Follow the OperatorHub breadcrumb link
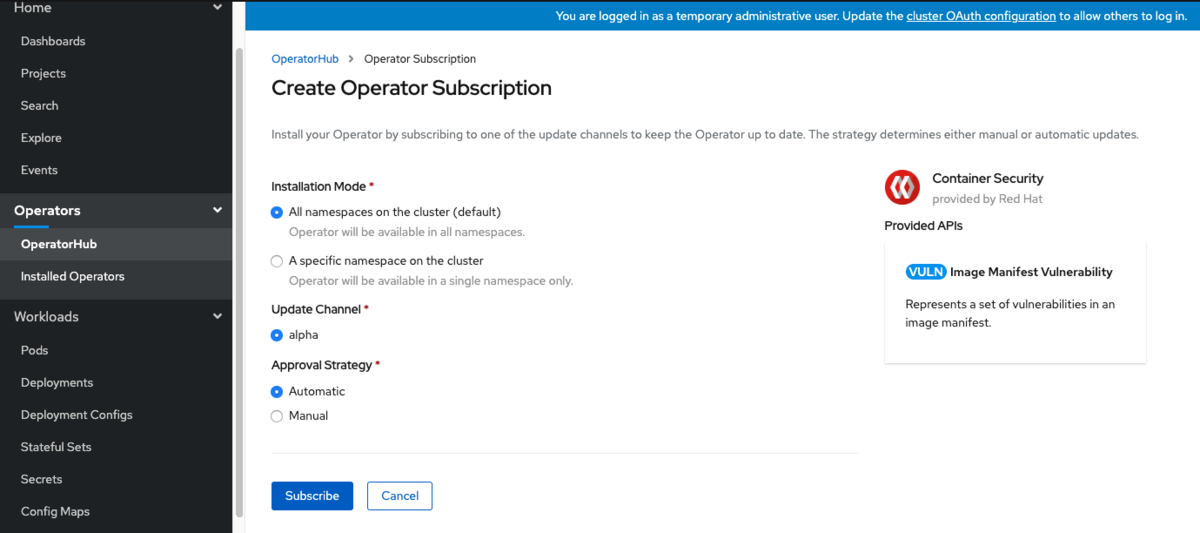 tap(305, 59)
